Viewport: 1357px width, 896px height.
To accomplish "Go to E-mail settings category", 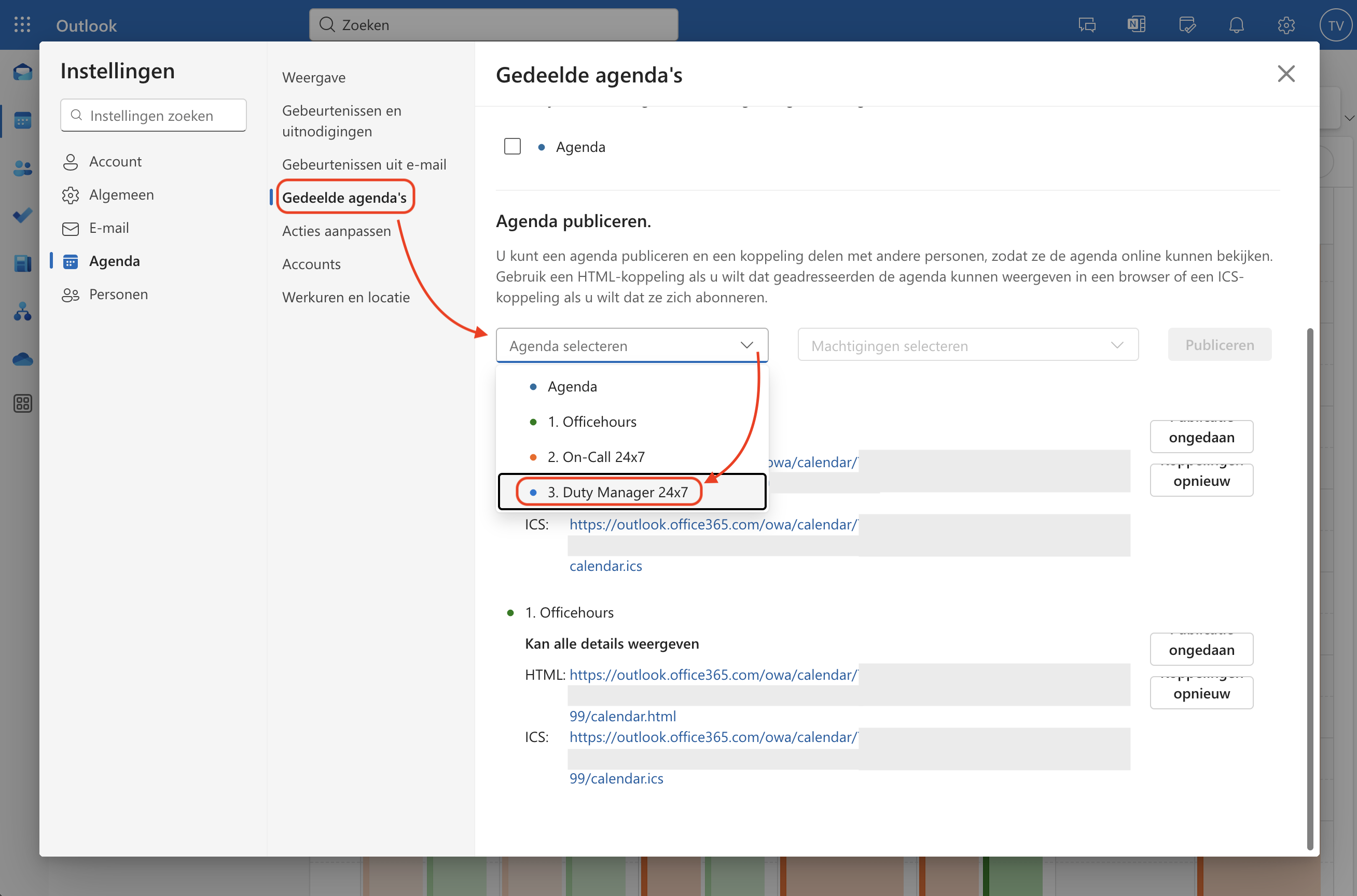I will click(108, 228).
